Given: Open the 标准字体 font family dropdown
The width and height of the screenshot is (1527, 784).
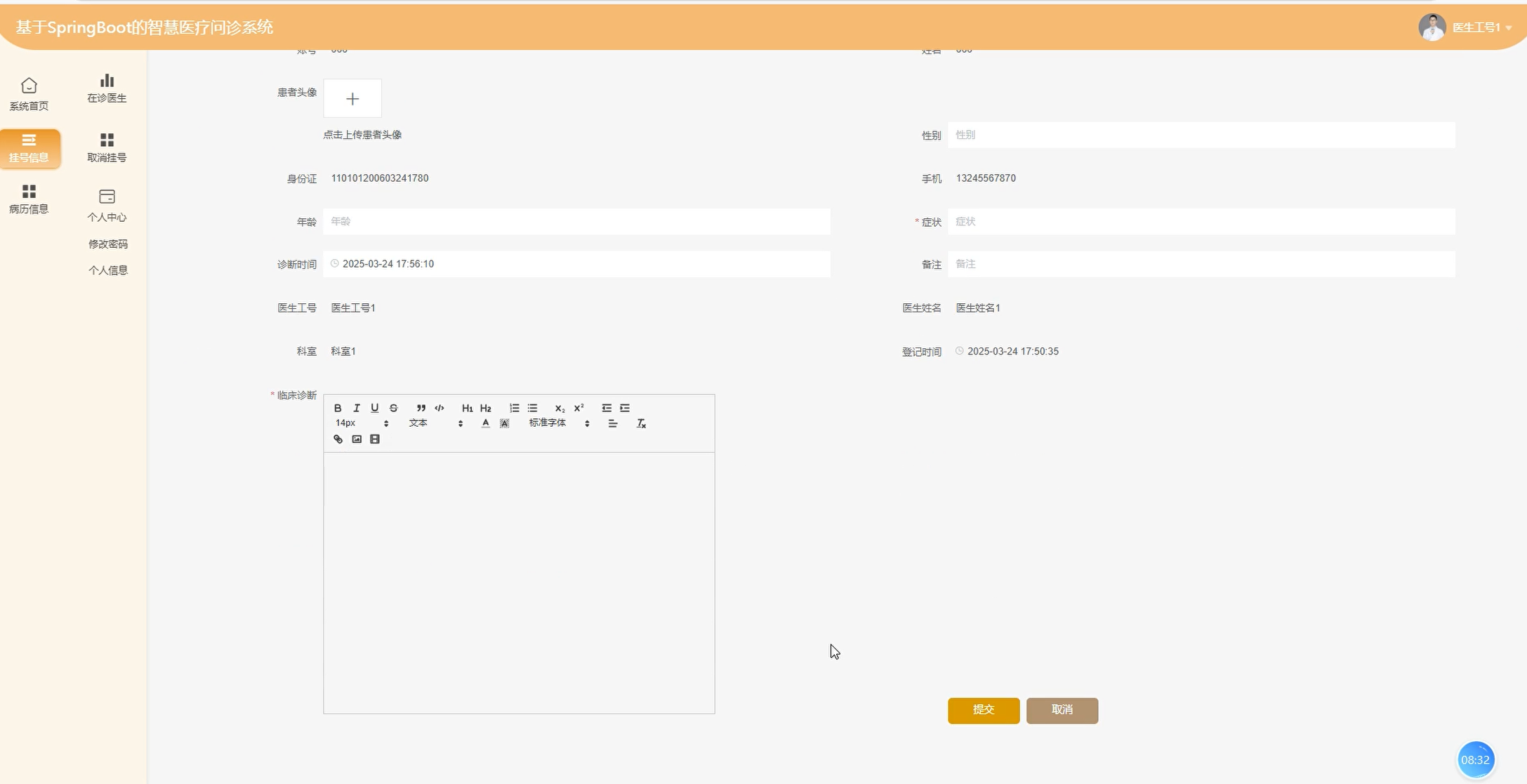Looking at the screenshot, I should click(x=559, y=423).
